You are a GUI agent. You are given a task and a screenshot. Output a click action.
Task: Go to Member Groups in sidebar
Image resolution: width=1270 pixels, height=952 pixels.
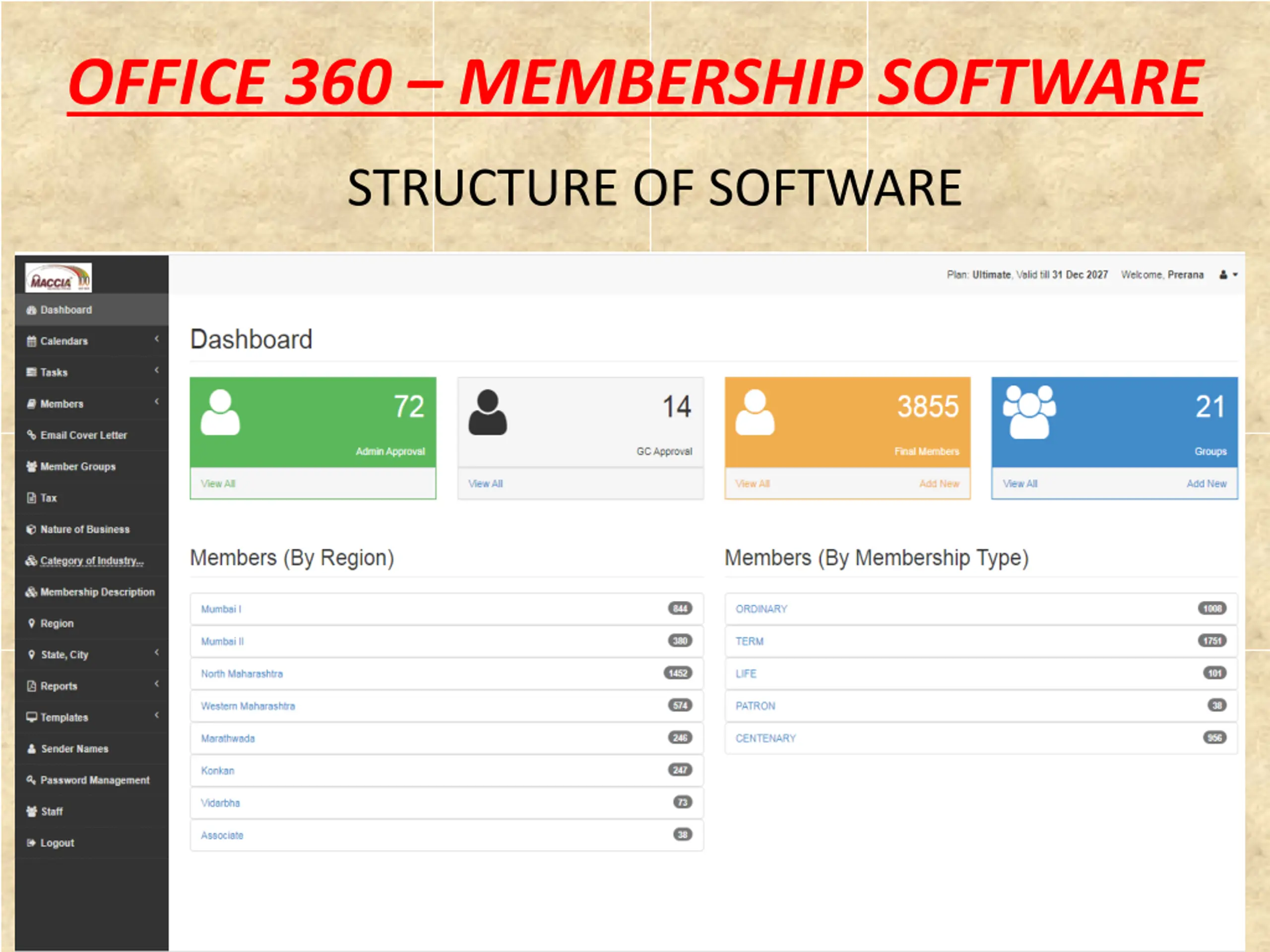click(x=92, y=467)
